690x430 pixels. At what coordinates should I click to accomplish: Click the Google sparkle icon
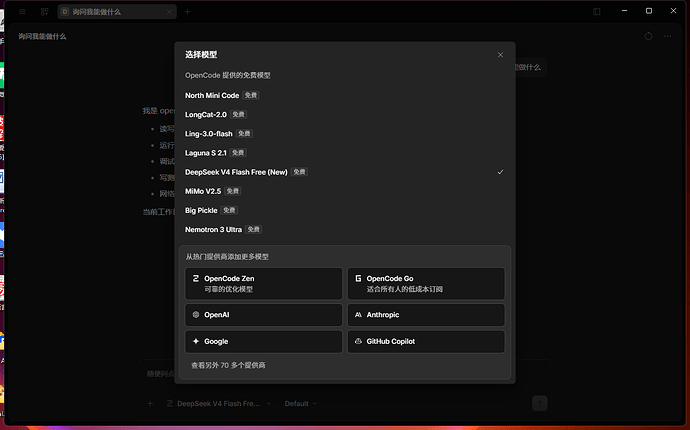pyautogui.click(x=196, y=341)
